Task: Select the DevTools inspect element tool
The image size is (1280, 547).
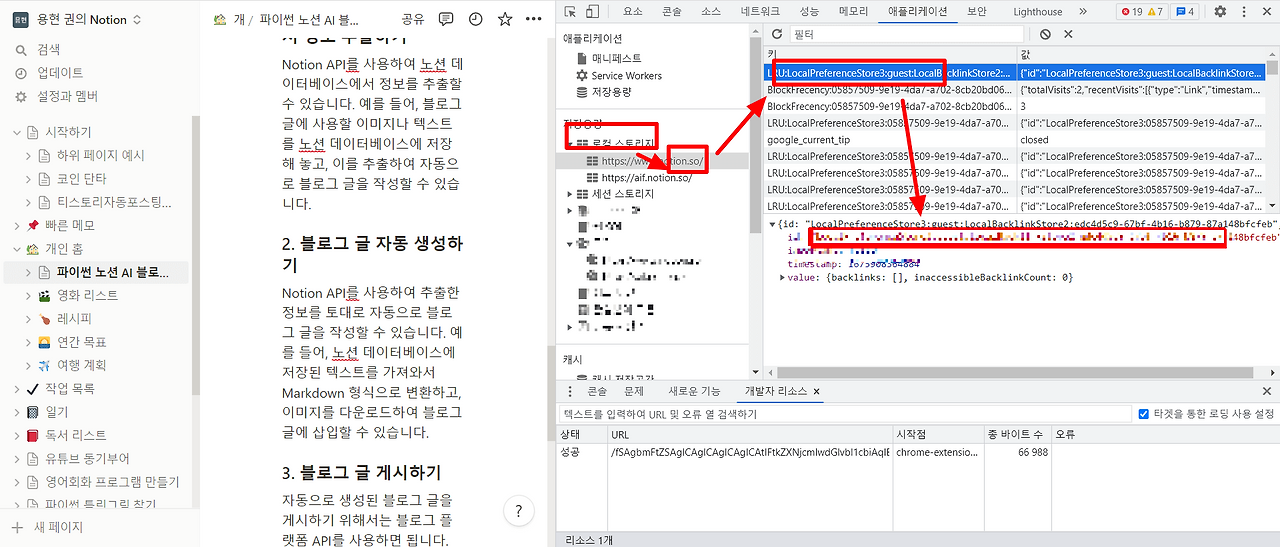Action: click(569, 12)
